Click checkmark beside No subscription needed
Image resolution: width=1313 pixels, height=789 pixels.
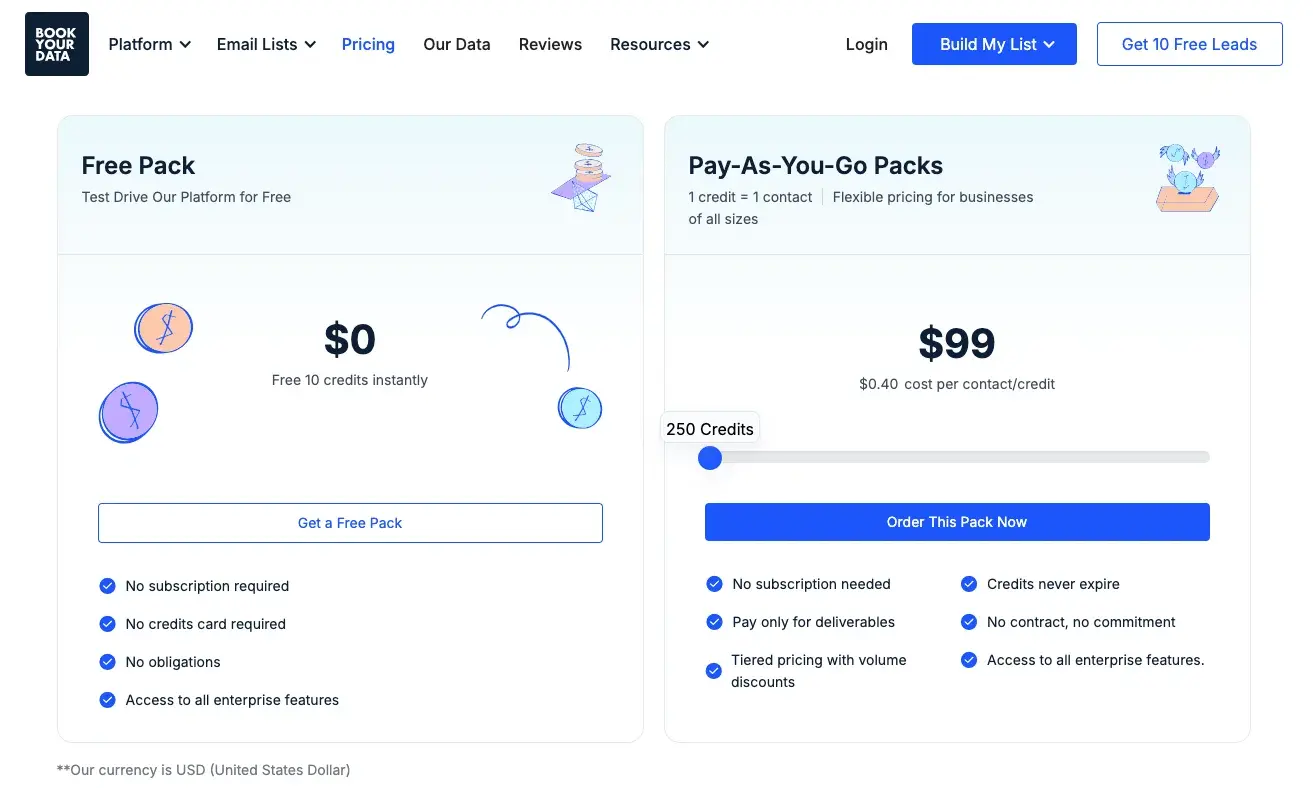coord(714,584)
